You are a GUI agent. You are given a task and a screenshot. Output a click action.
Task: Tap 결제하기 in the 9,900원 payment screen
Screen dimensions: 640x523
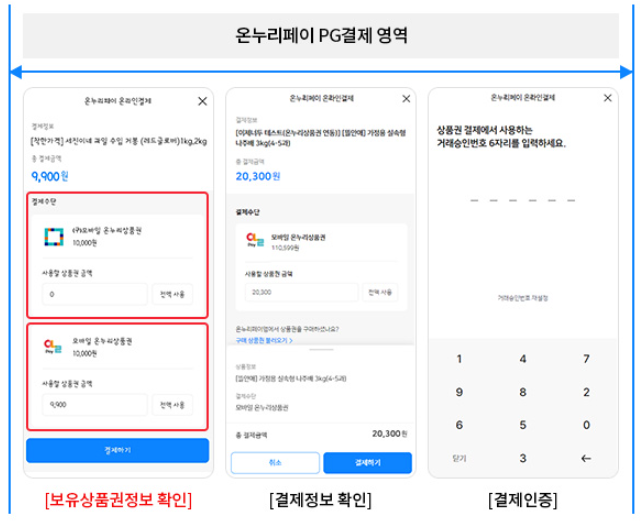118,450
